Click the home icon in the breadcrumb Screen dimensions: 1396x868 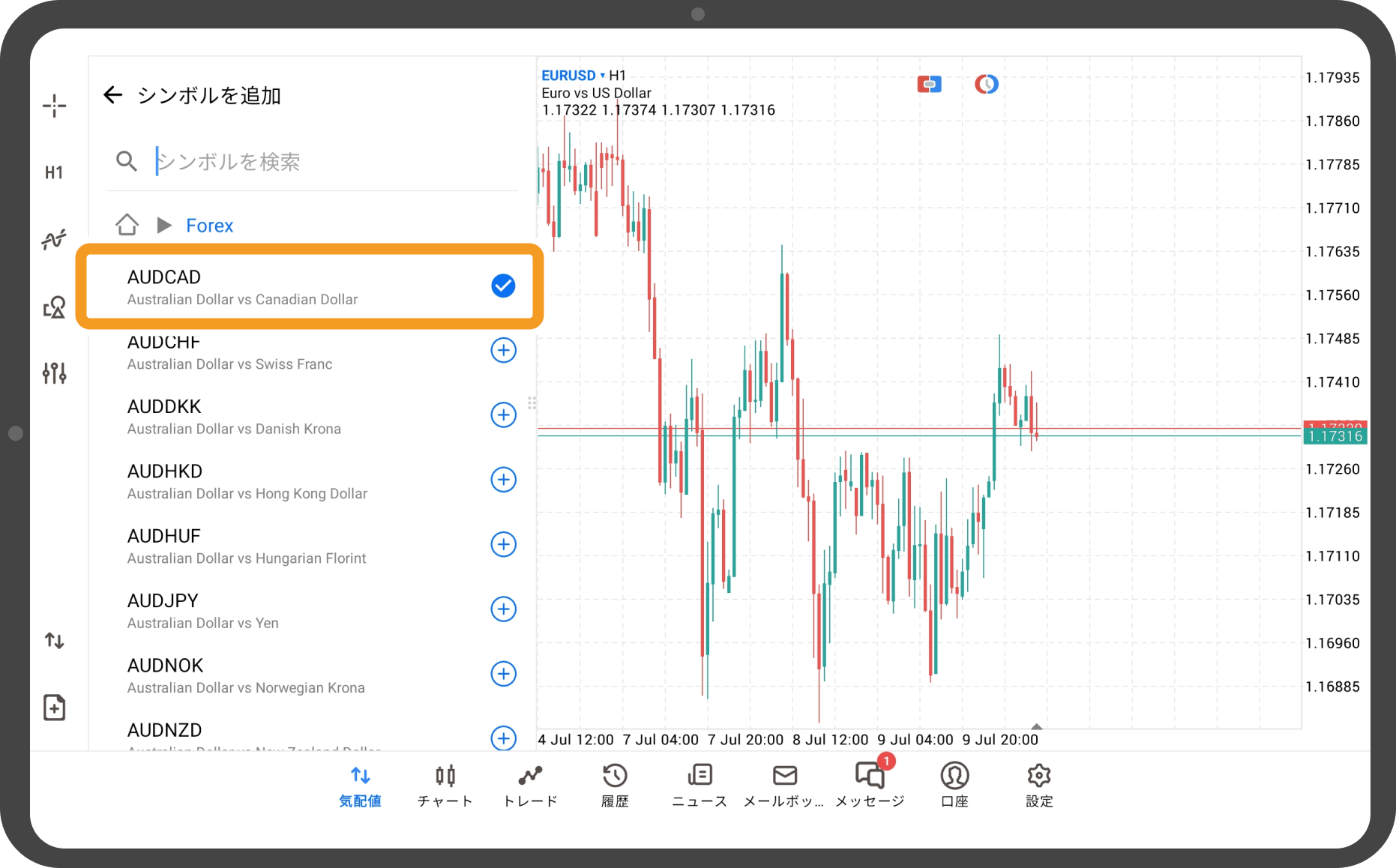[x=127, y=225]
